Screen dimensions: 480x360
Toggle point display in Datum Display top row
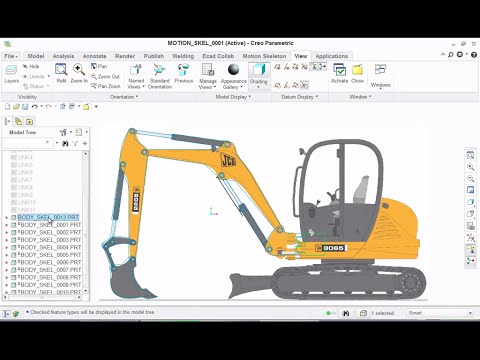295,67
